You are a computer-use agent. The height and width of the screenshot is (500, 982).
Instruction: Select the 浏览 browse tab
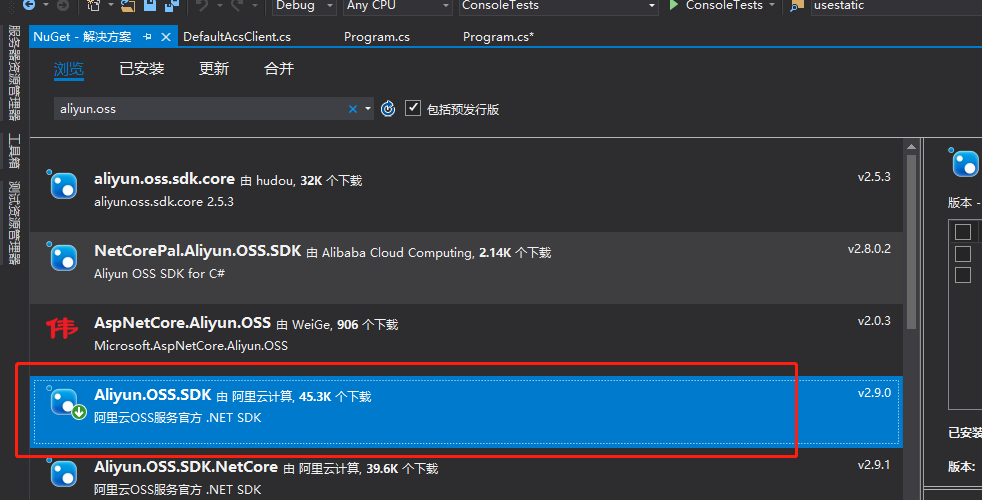pos(68,69)
